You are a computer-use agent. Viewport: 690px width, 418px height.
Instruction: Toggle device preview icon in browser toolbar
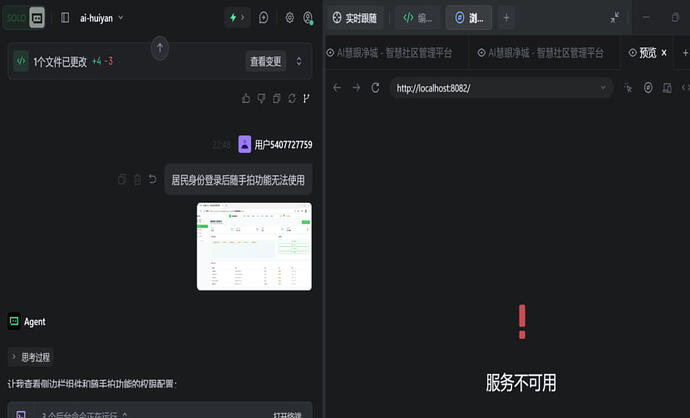667,88
